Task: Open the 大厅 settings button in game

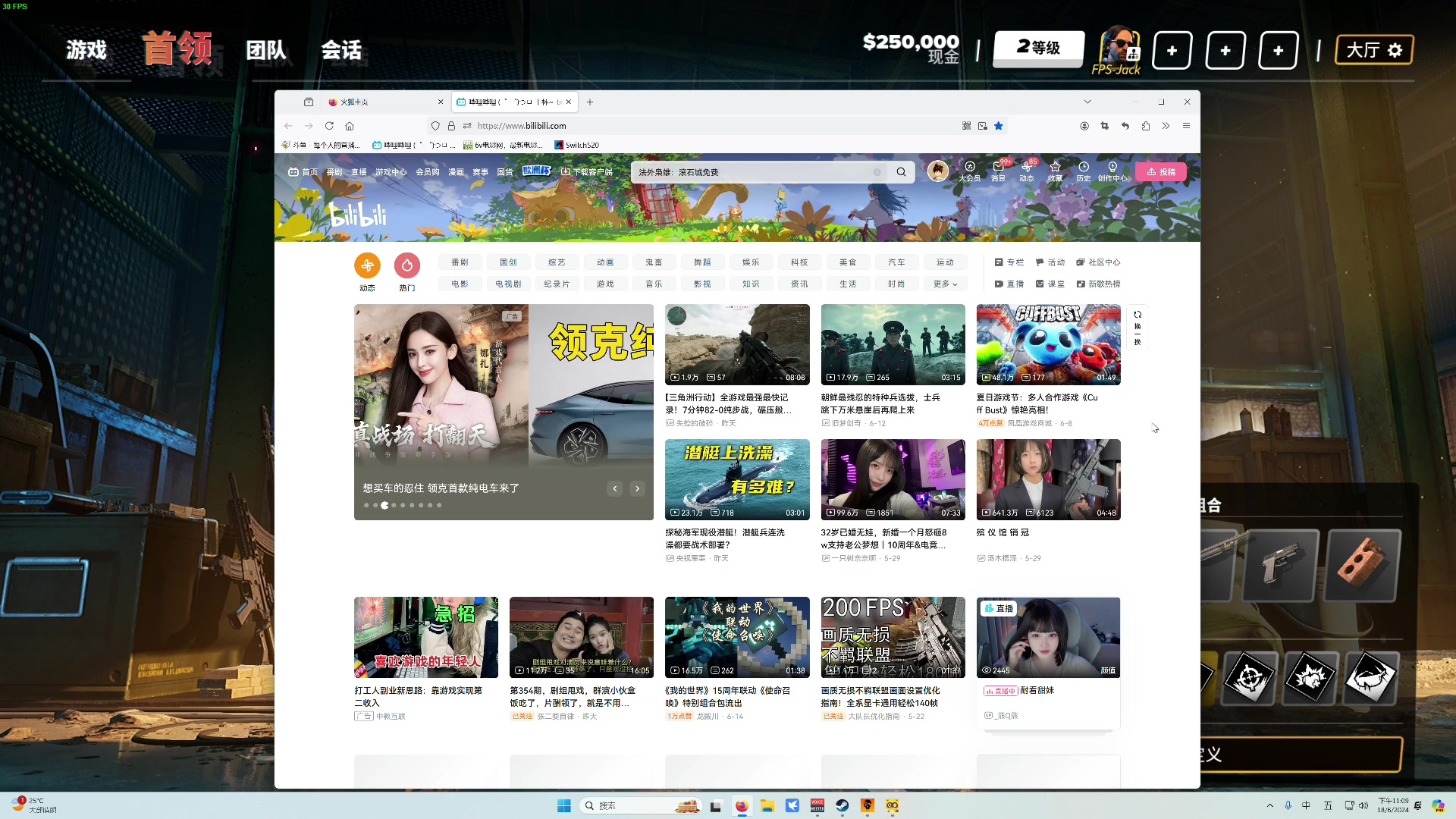Action: 1374,50
